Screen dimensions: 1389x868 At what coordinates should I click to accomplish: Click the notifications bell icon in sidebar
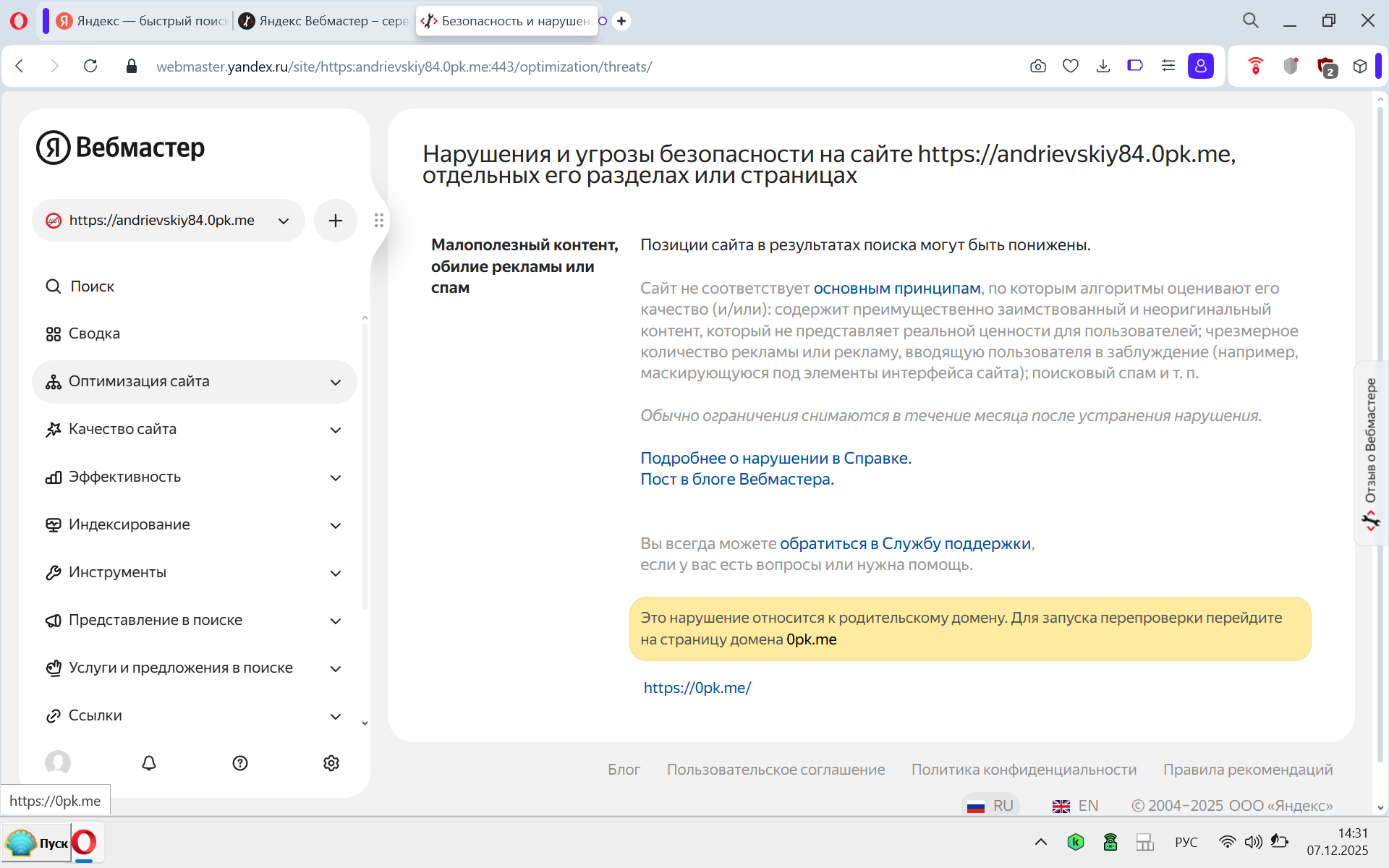coord(149,763)
